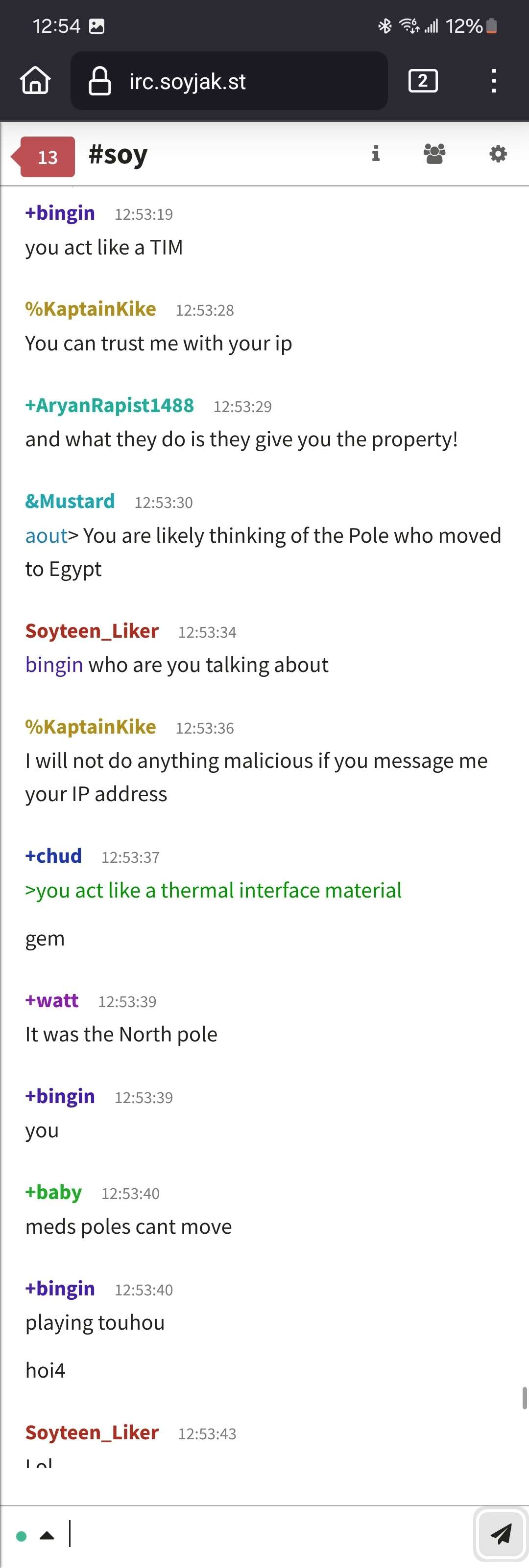Expand the upward triangle input options
Viewport: 529px width, 1568px height.
click(x=47, y=1536)
